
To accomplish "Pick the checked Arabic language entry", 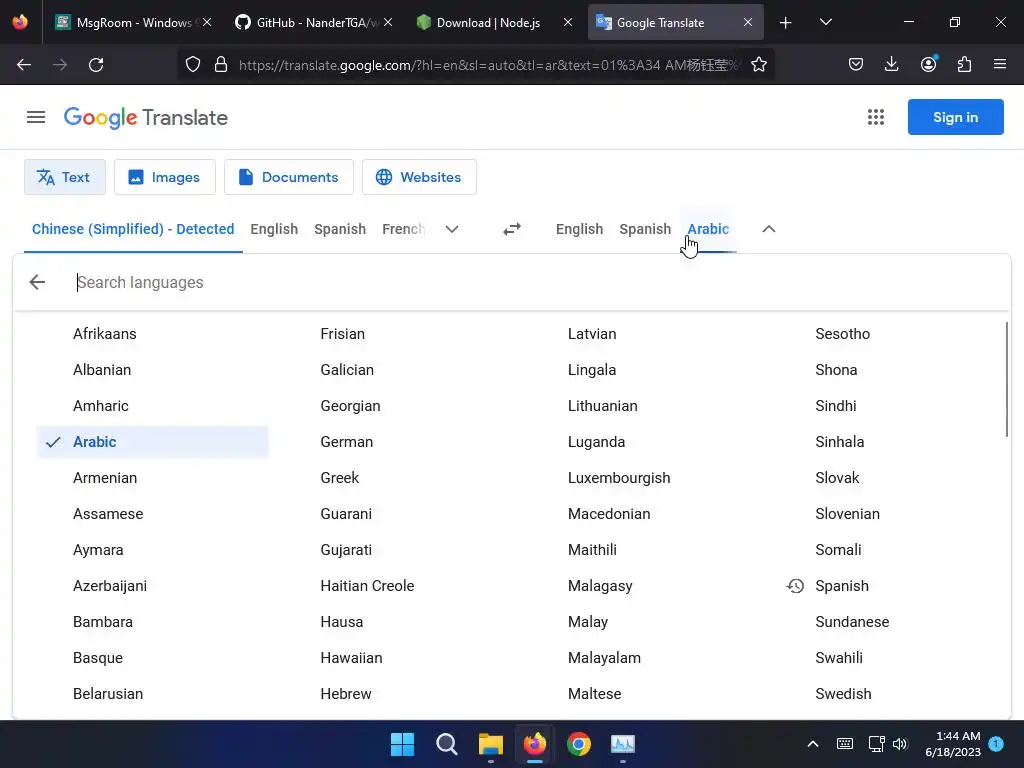I will [153, 442].
